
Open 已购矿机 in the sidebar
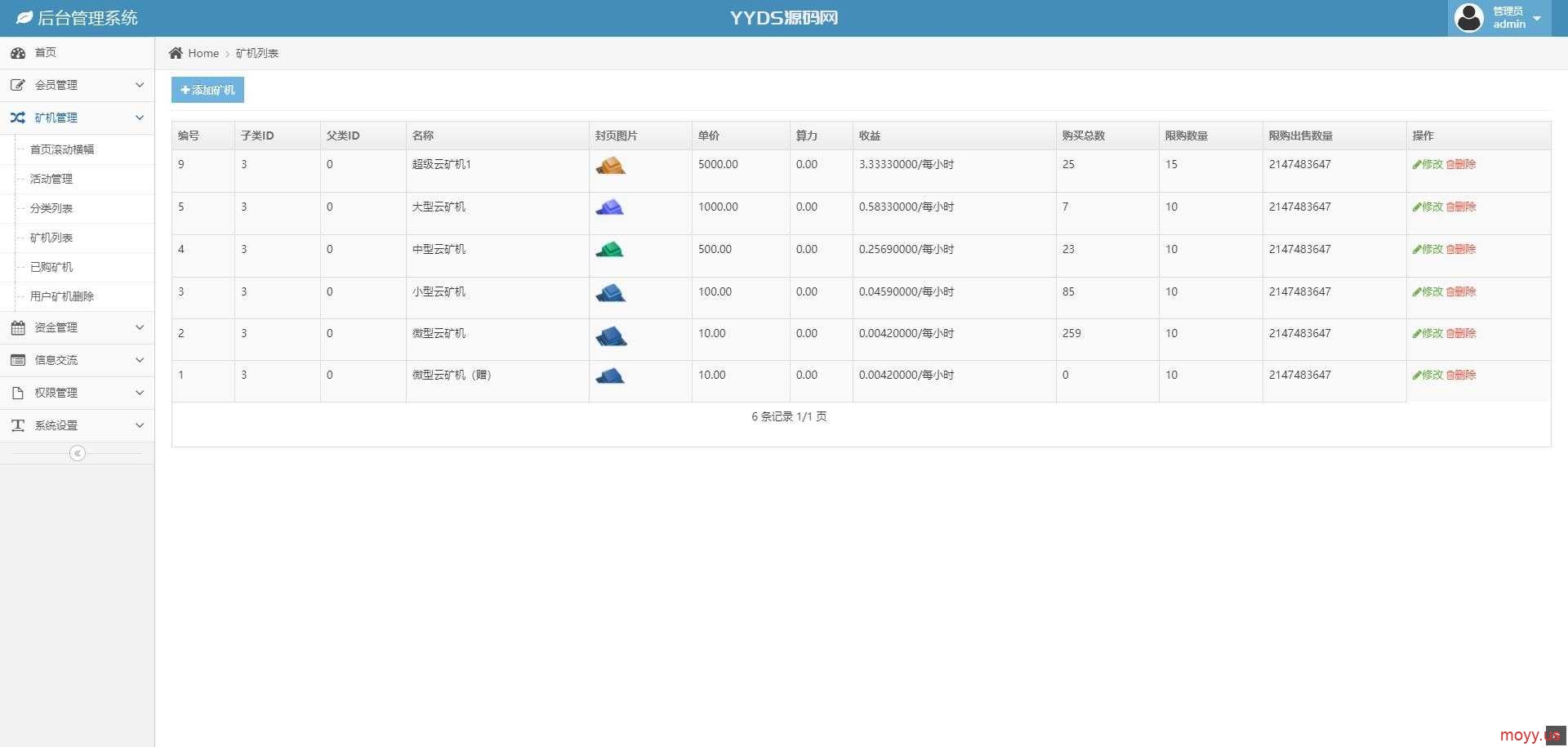click(x=51, y=267)
